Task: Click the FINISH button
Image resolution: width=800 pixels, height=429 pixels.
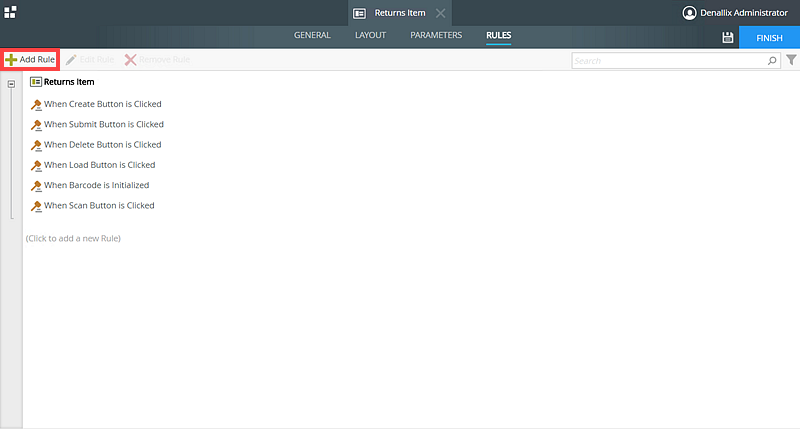Action: (769, 38)
